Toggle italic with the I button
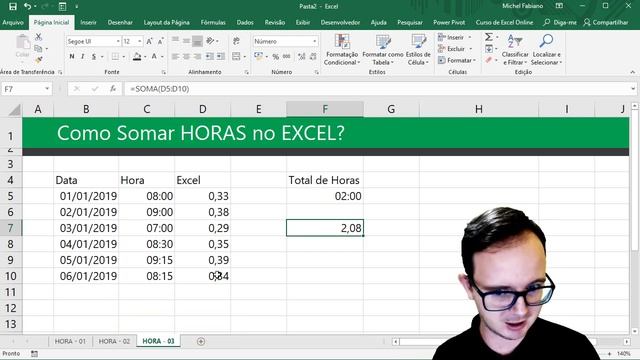The height and width of the screenshot is (360, 640). pos(83,56)
